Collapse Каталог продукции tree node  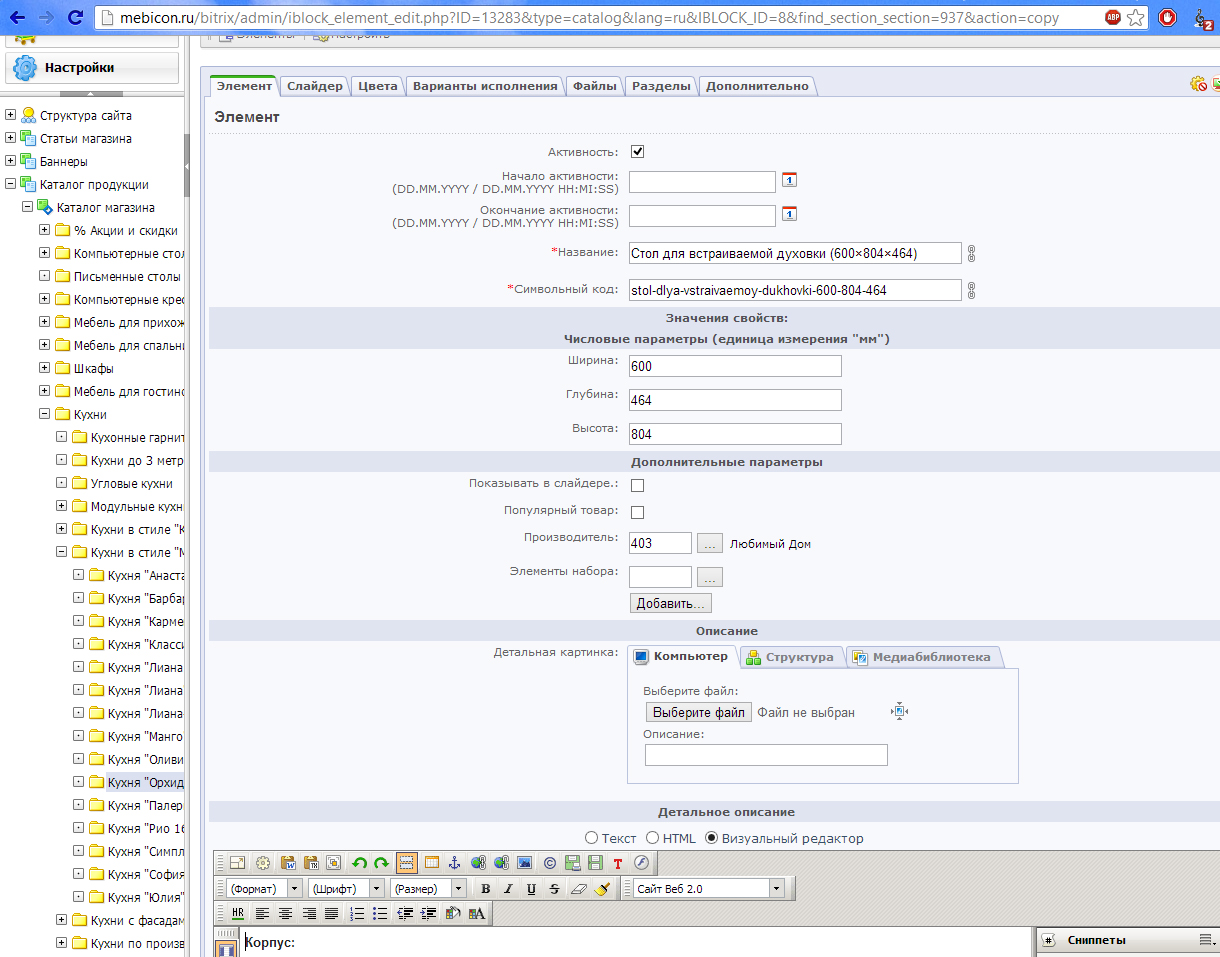coord(10,184)
